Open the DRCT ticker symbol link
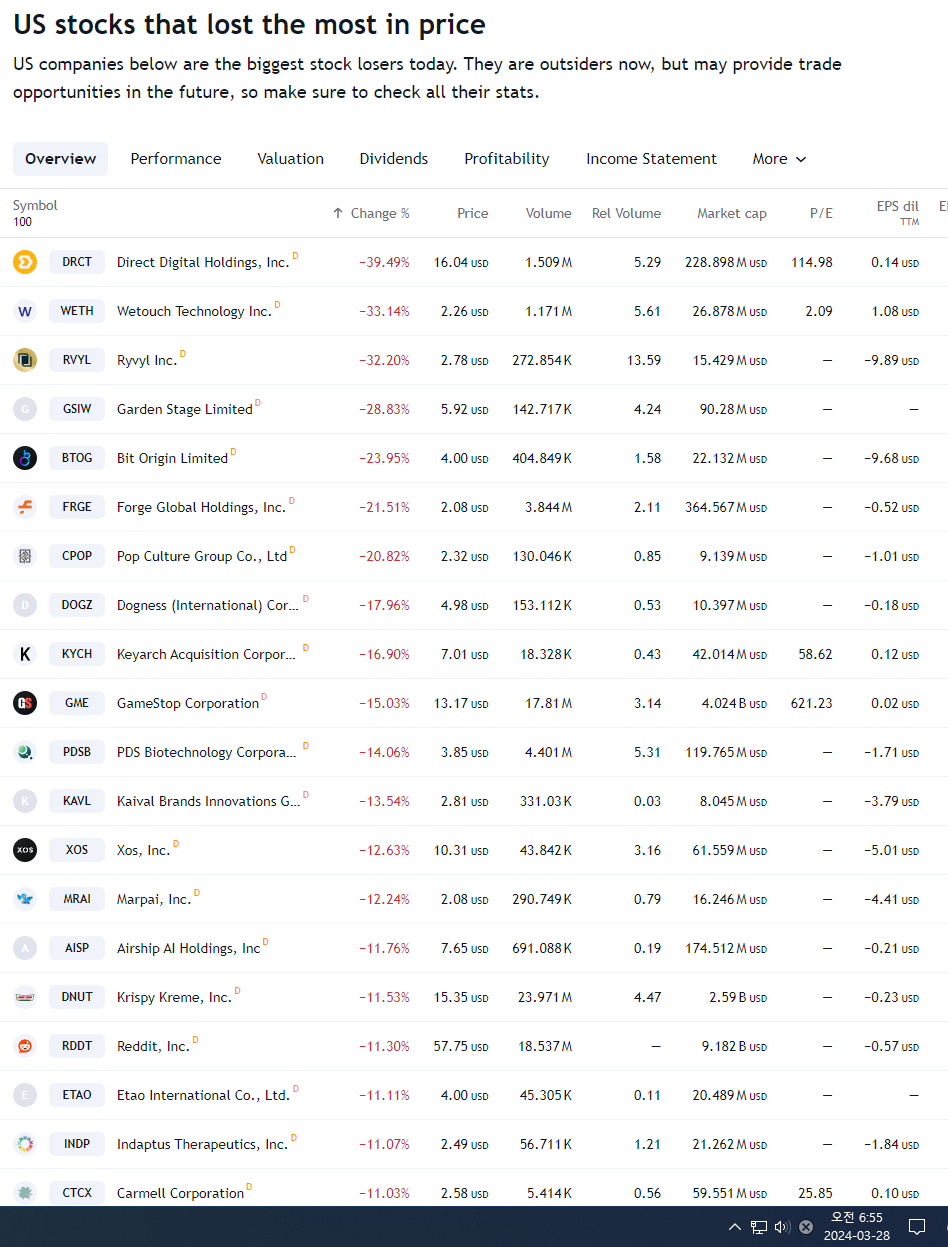 tap(77, 262)
